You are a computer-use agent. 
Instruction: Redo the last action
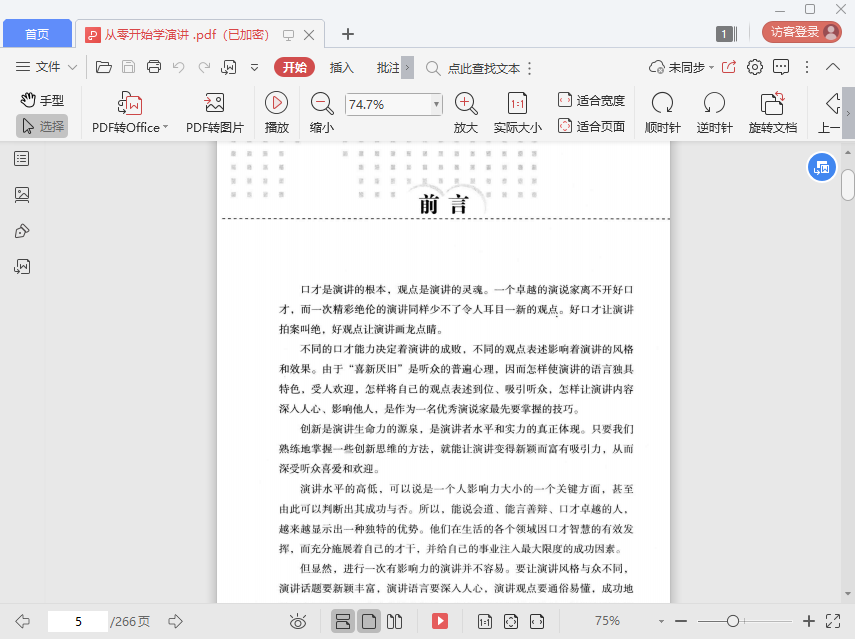204,67
